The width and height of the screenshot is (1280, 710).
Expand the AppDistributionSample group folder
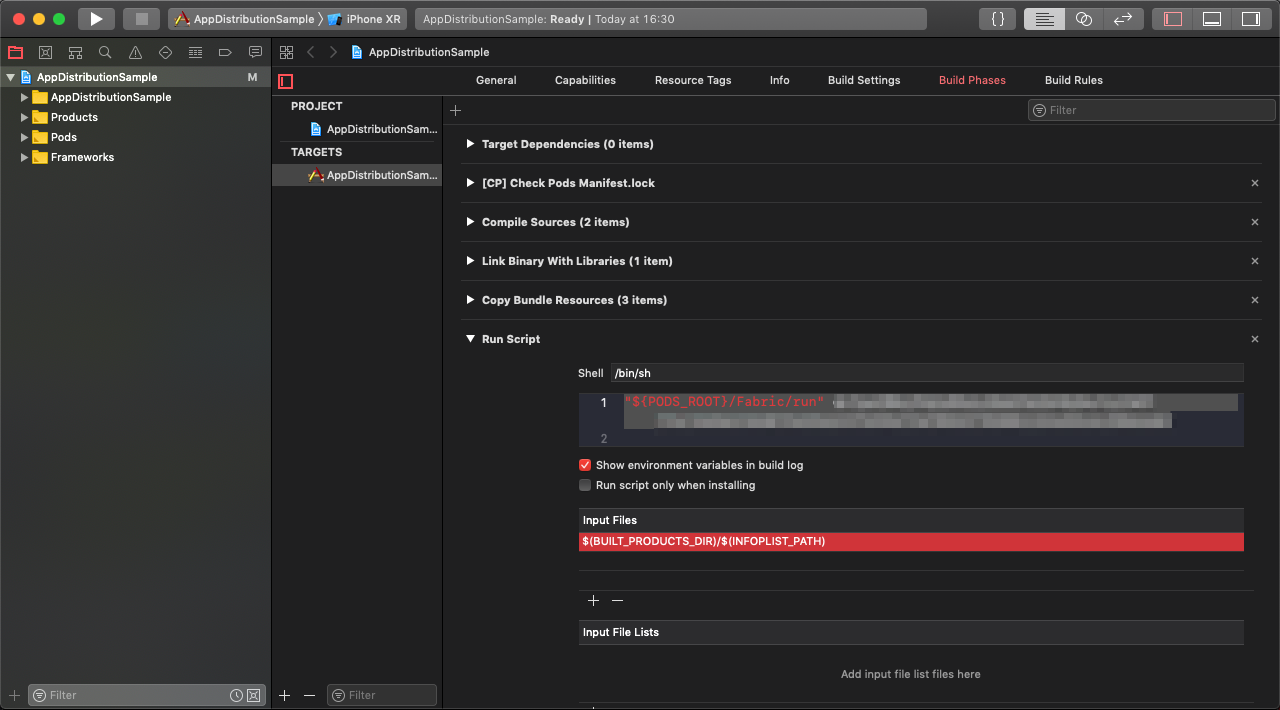pos(25,97)
